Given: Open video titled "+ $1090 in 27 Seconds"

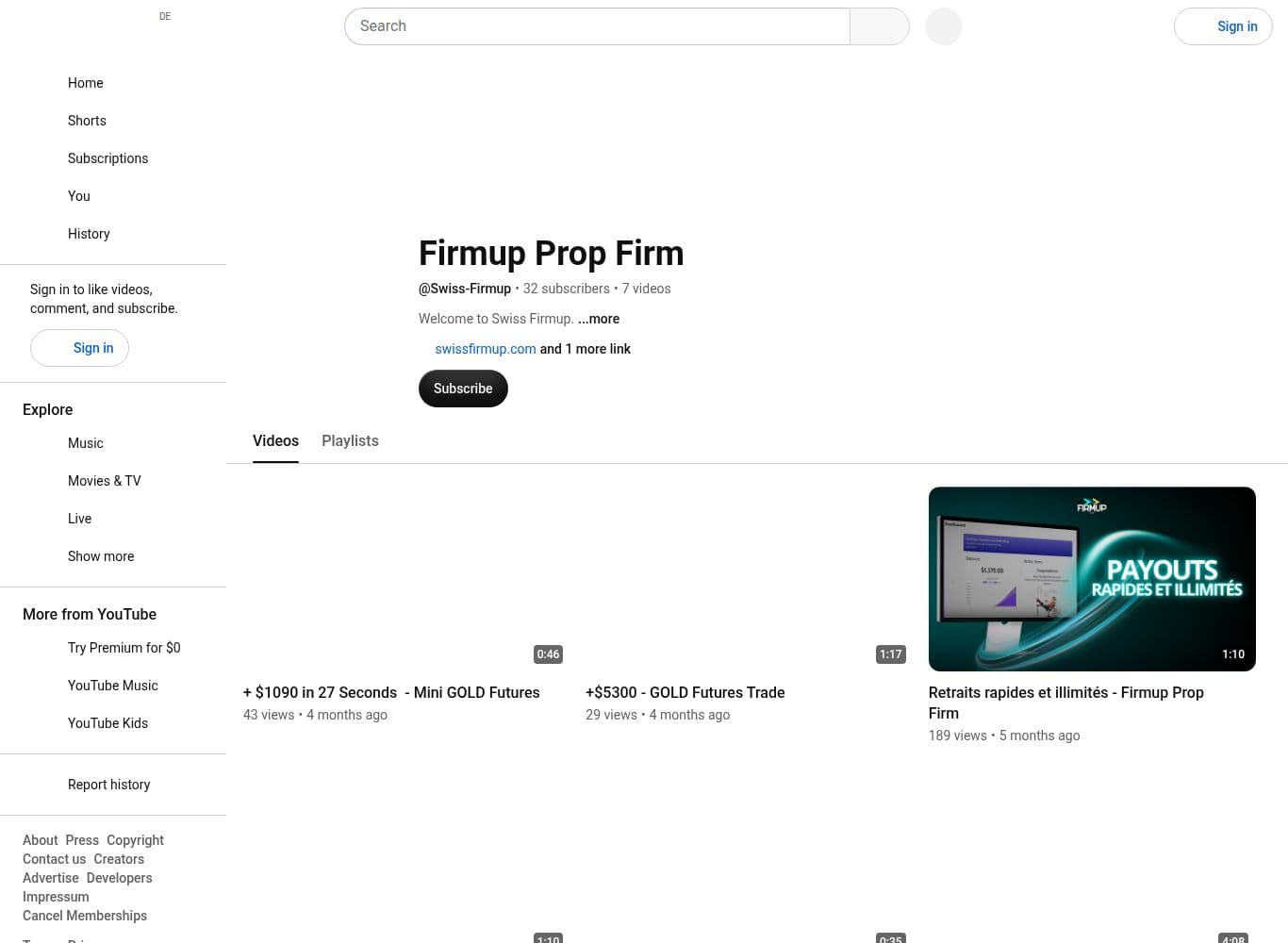Looking at the screenshot, I should pyautogui.click(x=391, y=692).
